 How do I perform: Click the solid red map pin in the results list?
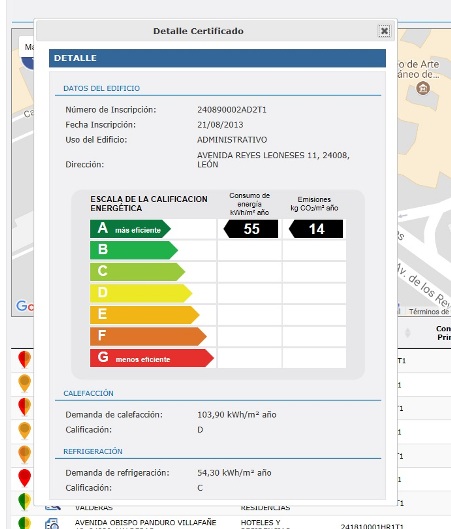25,478
